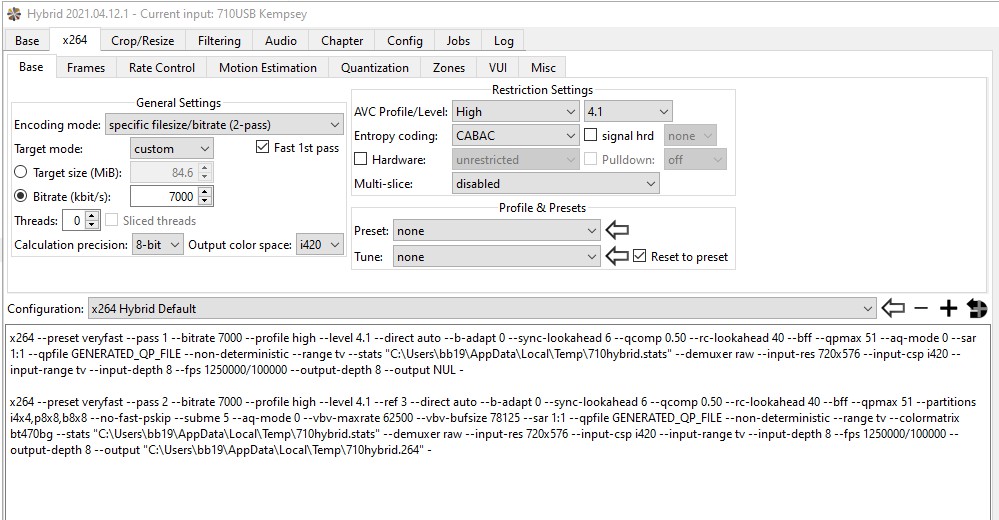Open the Multi-slice disabled dropdown
The width and height of the screenshot is (999, 520).
click(x=556, y=184)
